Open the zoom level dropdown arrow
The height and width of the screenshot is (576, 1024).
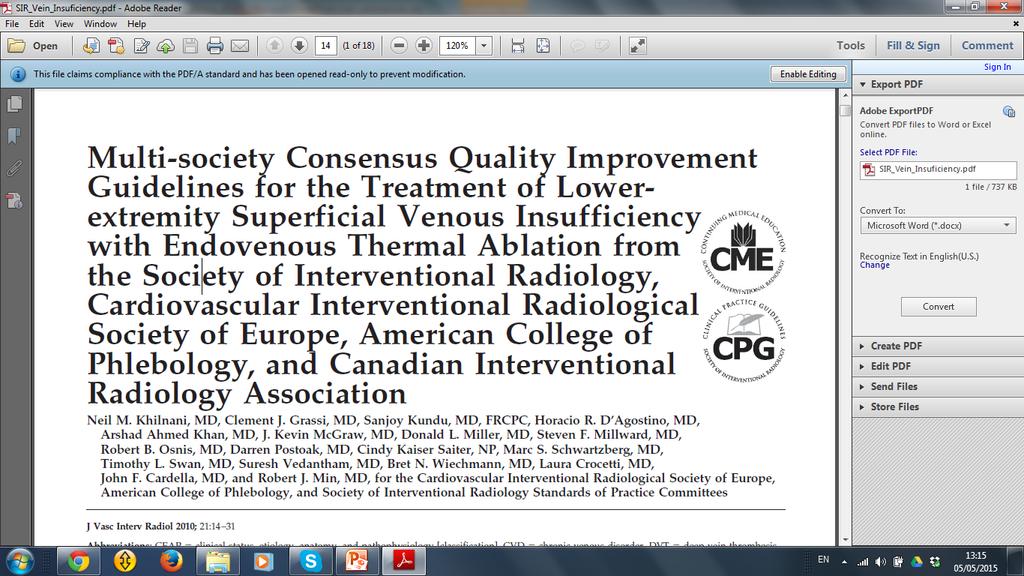(x=484, y=46)
